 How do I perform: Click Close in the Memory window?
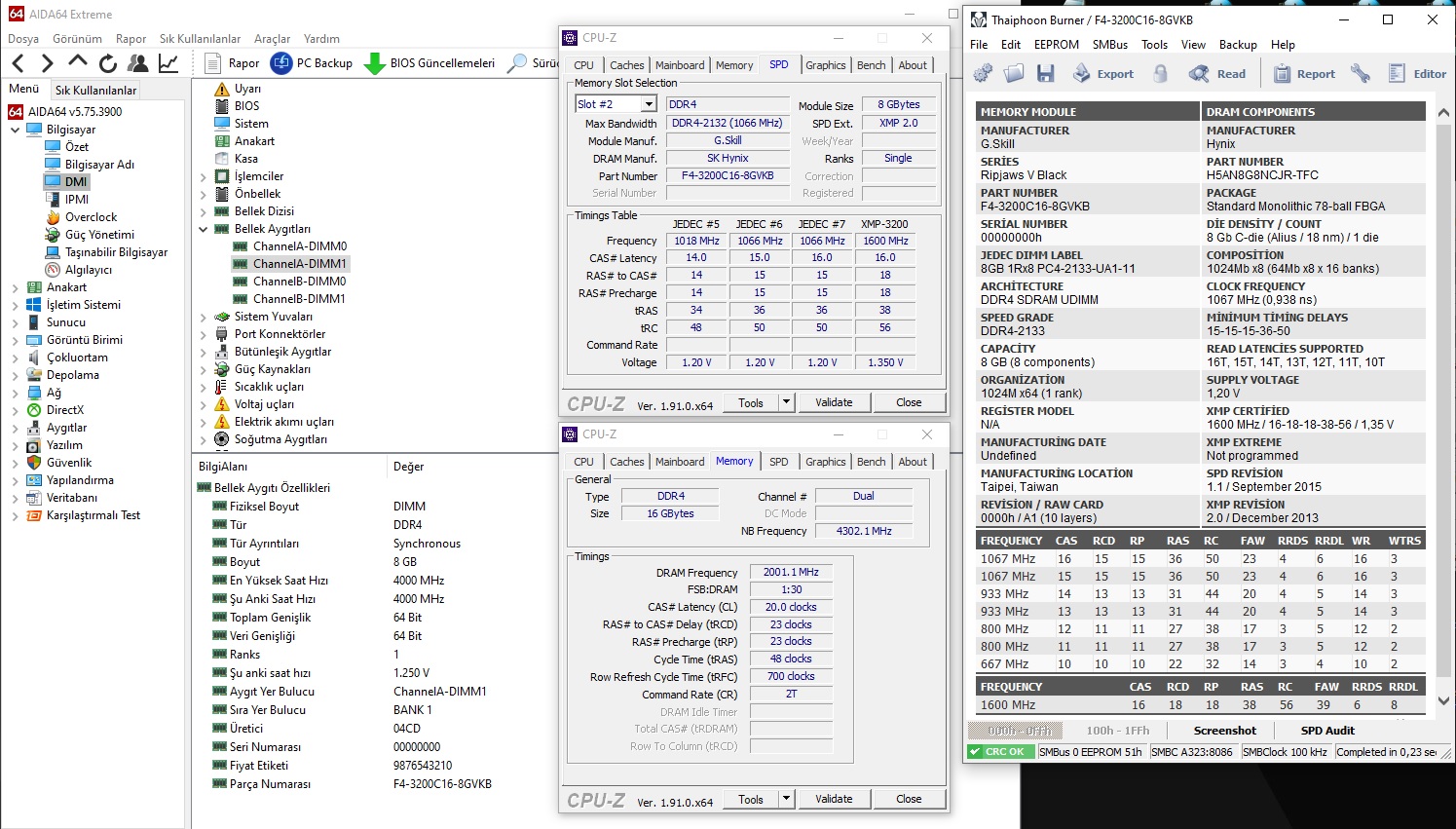click(909, 799)
